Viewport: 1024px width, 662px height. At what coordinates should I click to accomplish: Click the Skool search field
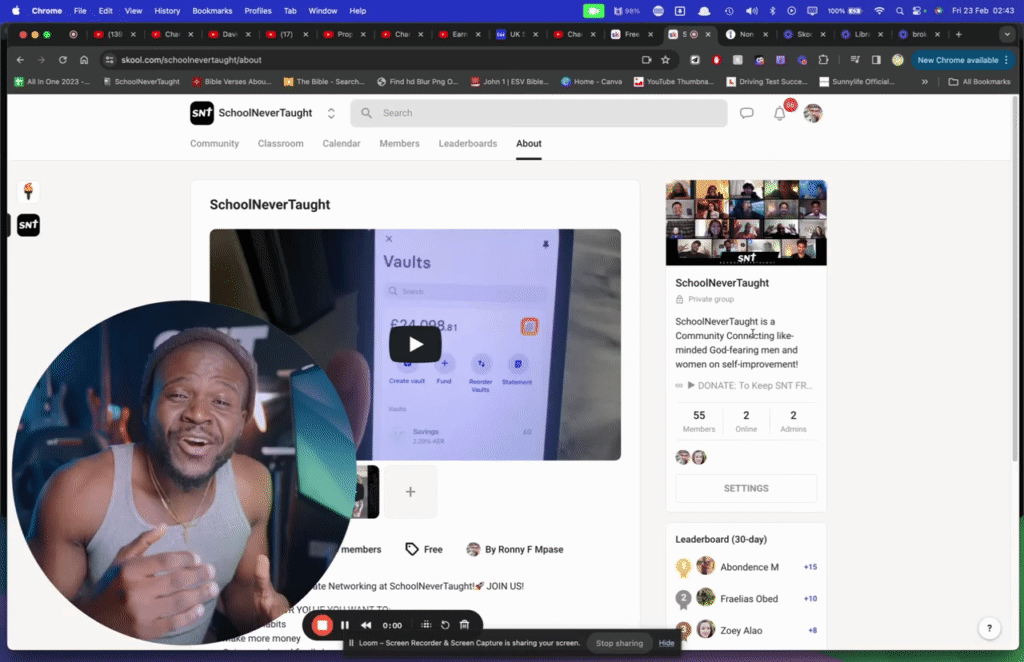pyautogui.click(x=539, y=113)
